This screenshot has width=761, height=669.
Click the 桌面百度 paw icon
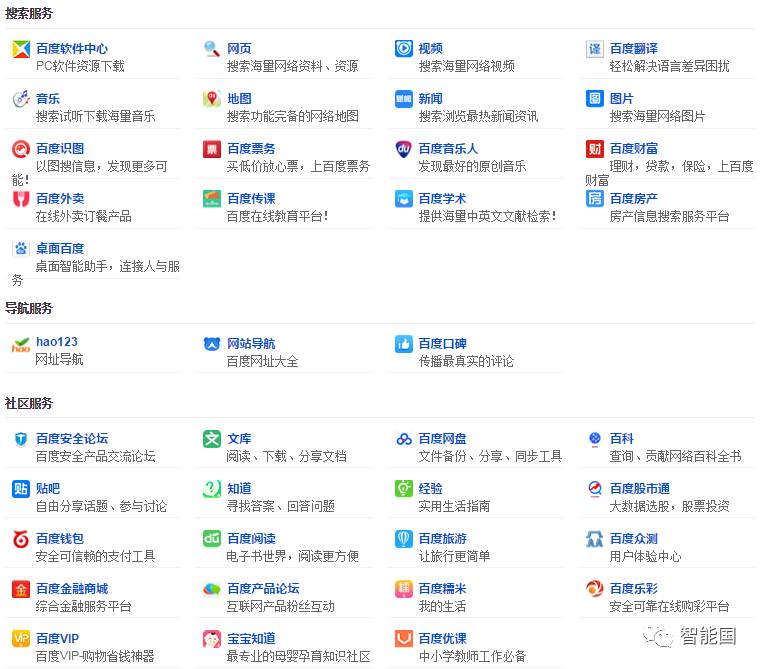click(21, 249)
